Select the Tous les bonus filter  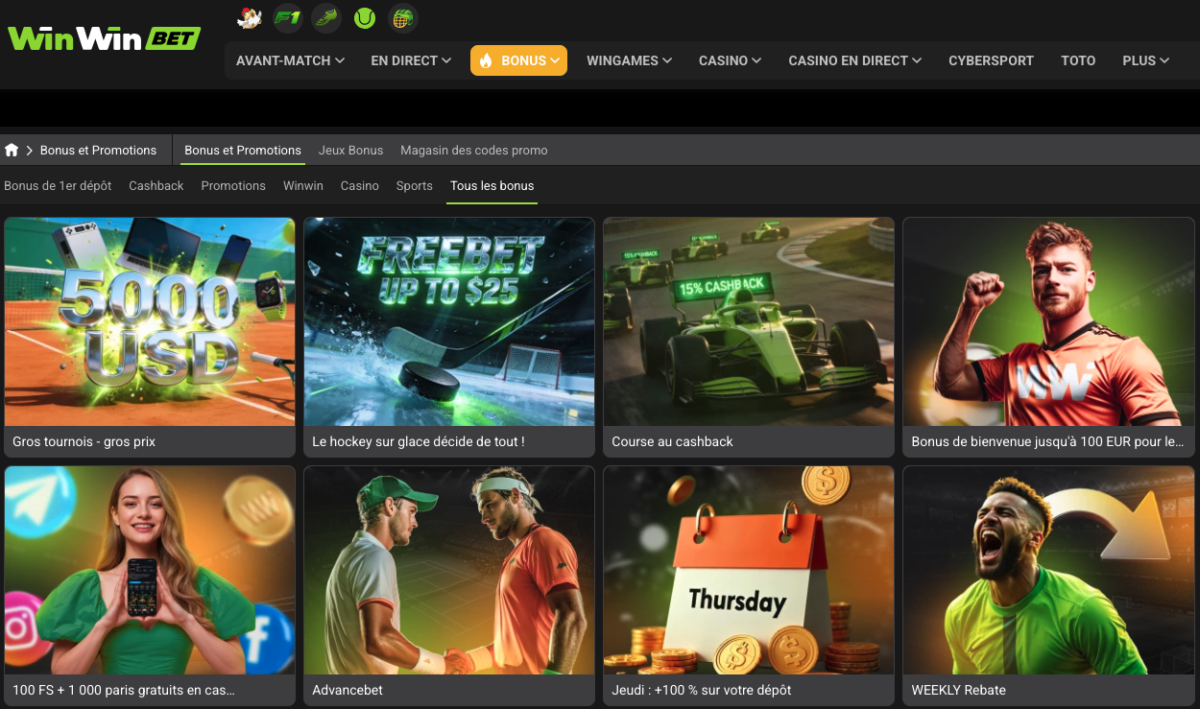click(x=492, y=186)
